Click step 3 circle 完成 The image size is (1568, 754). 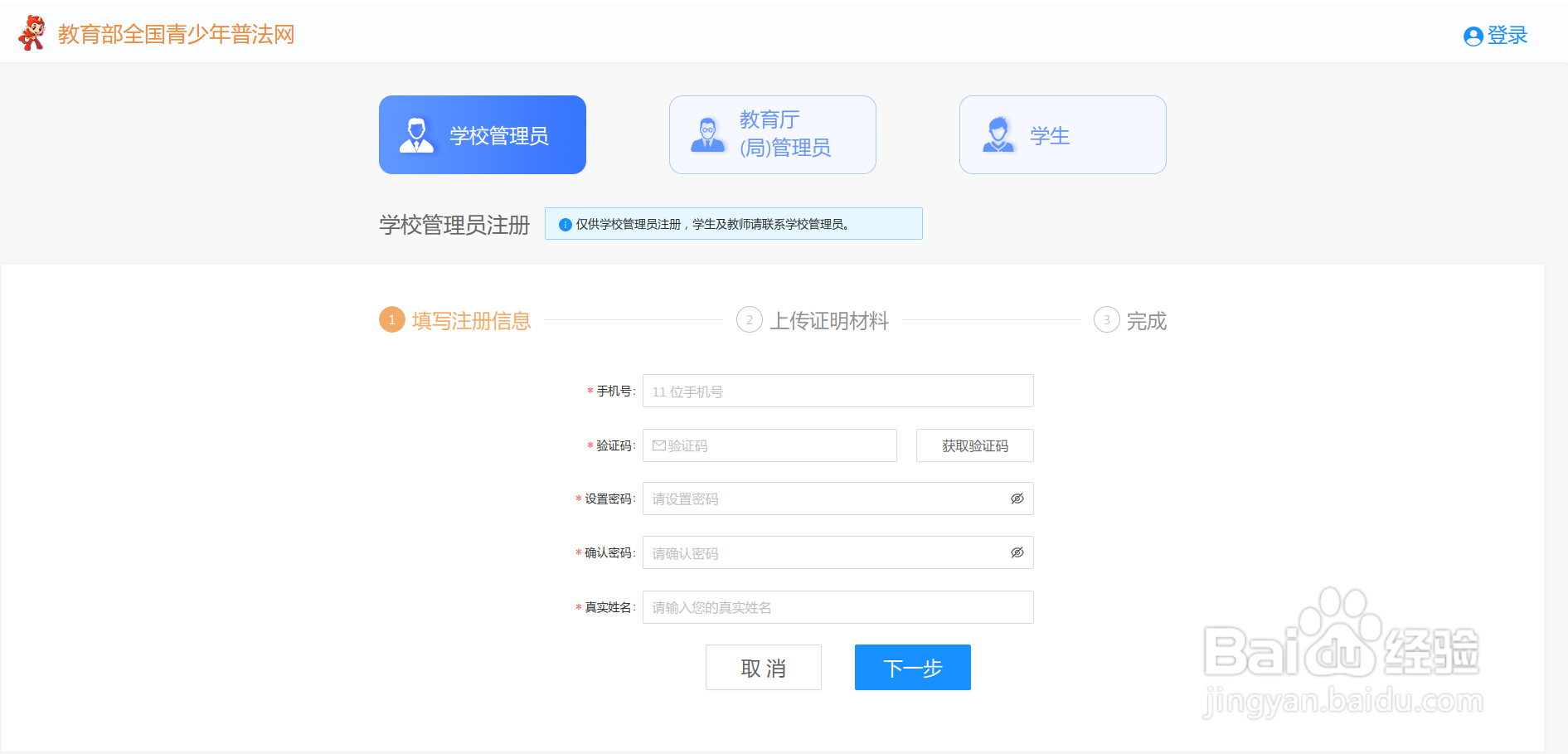[1107, 320]
